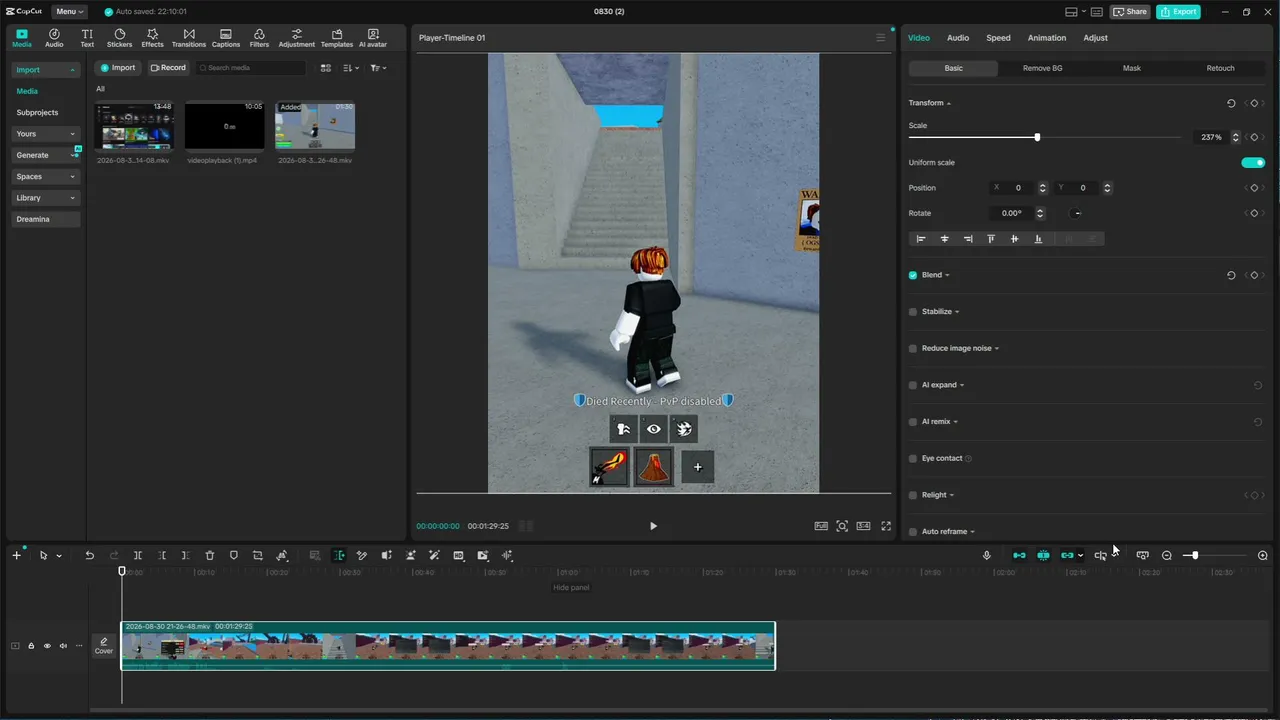Hide the video track with eye icon
Image resolution: width=1280 pixels, height=720 pixels.
tap(47, 646)
